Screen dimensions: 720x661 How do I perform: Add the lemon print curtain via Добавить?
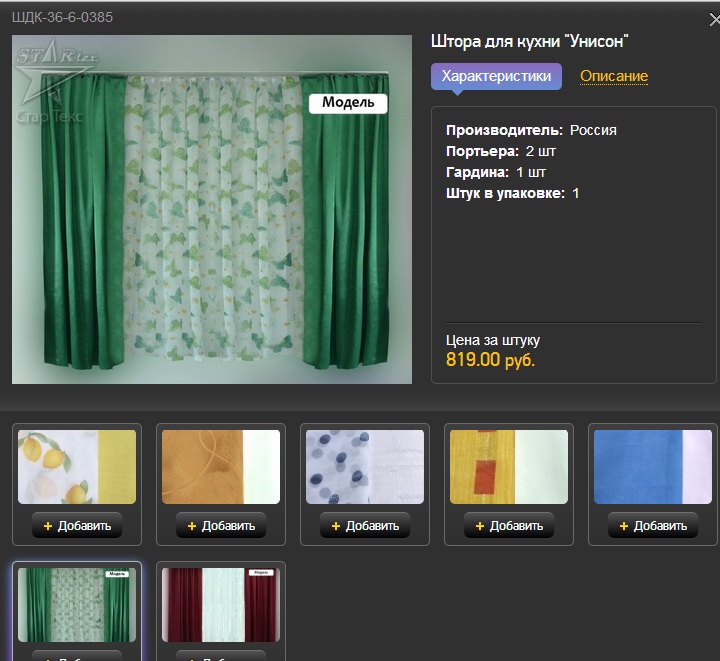point(77,526)
